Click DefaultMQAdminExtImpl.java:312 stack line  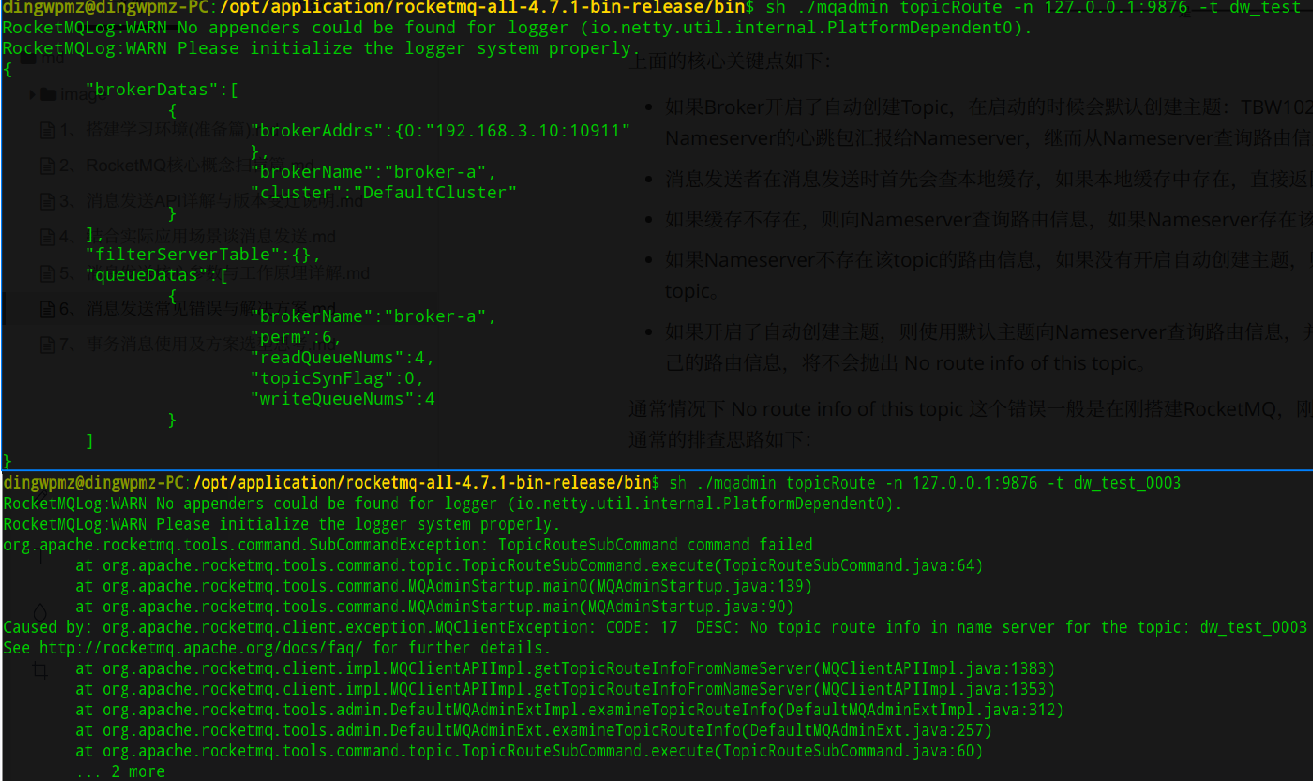click(570, 710)
